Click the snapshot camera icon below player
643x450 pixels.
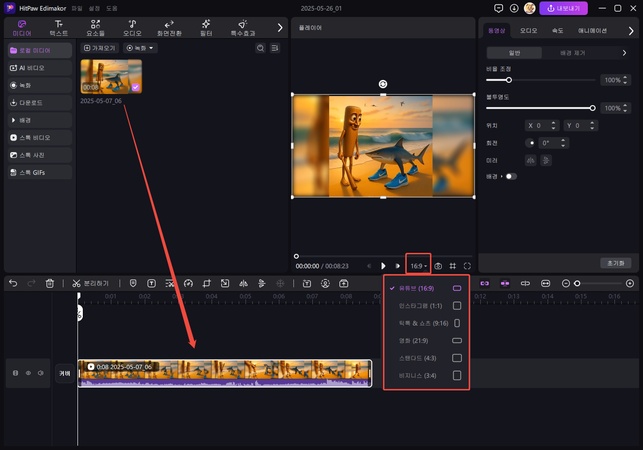(x=438, y=266)
